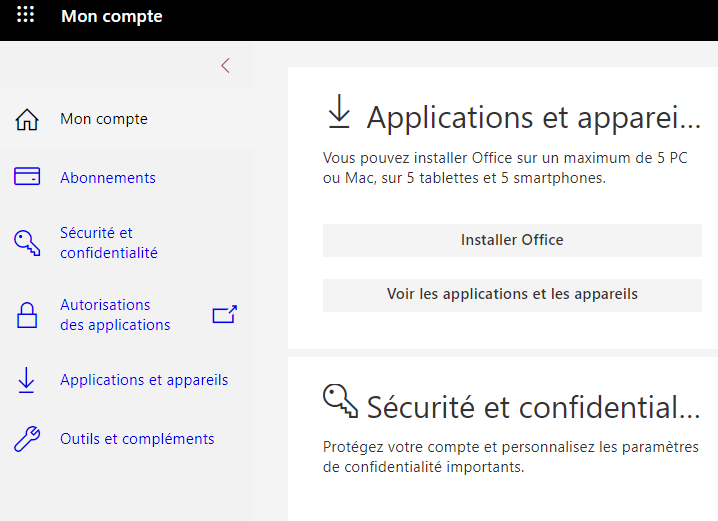Image resolution: width=718 pixels, height=521 pixels.
Task: Select Mon compte in the sidebar
Action: coord(104,119)
